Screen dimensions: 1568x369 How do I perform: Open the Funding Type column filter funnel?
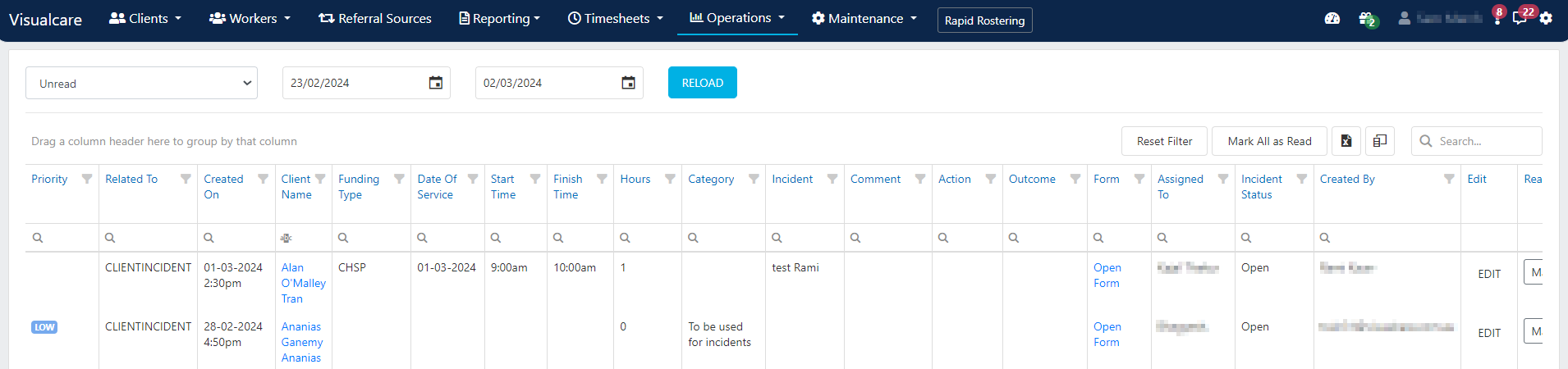point(399,179)
